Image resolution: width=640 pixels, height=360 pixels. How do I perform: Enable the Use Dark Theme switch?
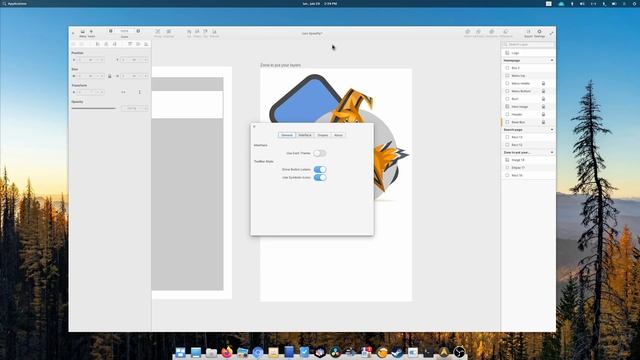[x=320, y=153]
